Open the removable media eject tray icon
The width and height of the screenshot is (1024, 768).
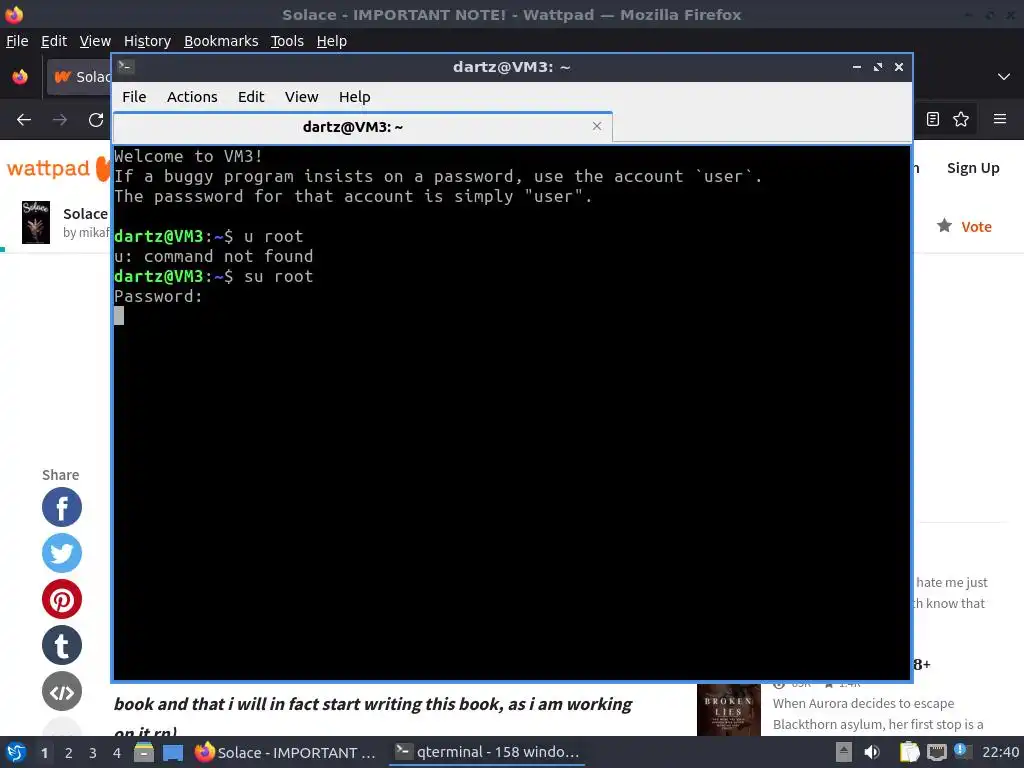pyautogui.click(x=844, y=752)
